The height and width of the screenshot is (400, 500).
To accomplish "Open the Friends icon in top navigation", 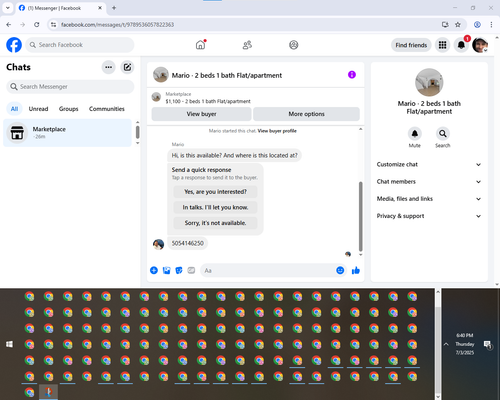I will [x=247, y=45].
